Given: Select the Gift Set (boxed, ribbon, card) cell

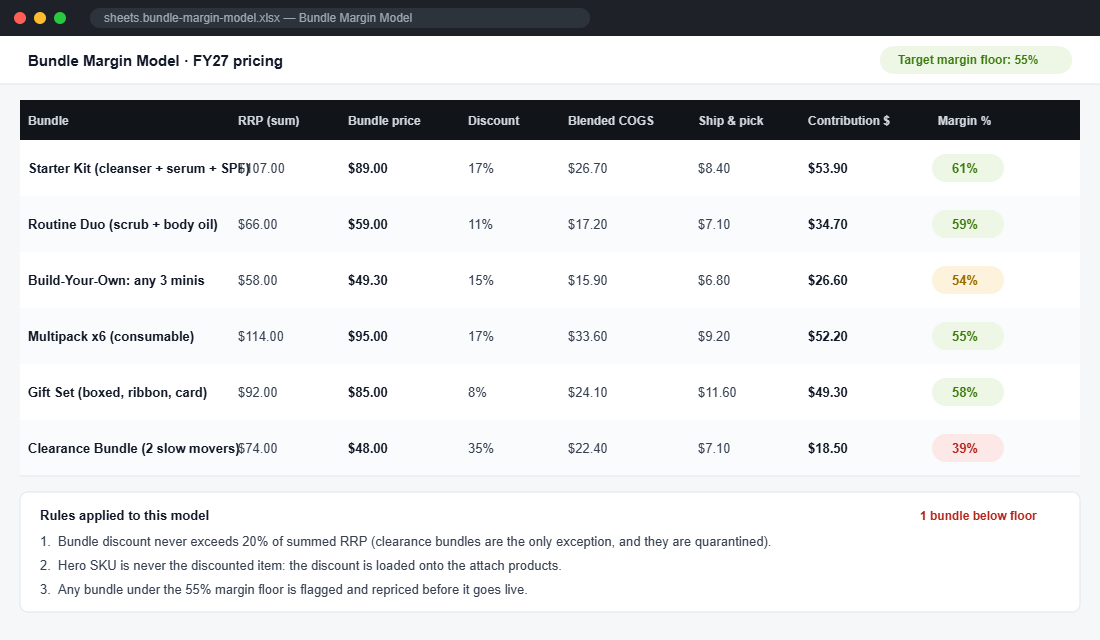Looking at the screenshot, I should pos(118,392).
